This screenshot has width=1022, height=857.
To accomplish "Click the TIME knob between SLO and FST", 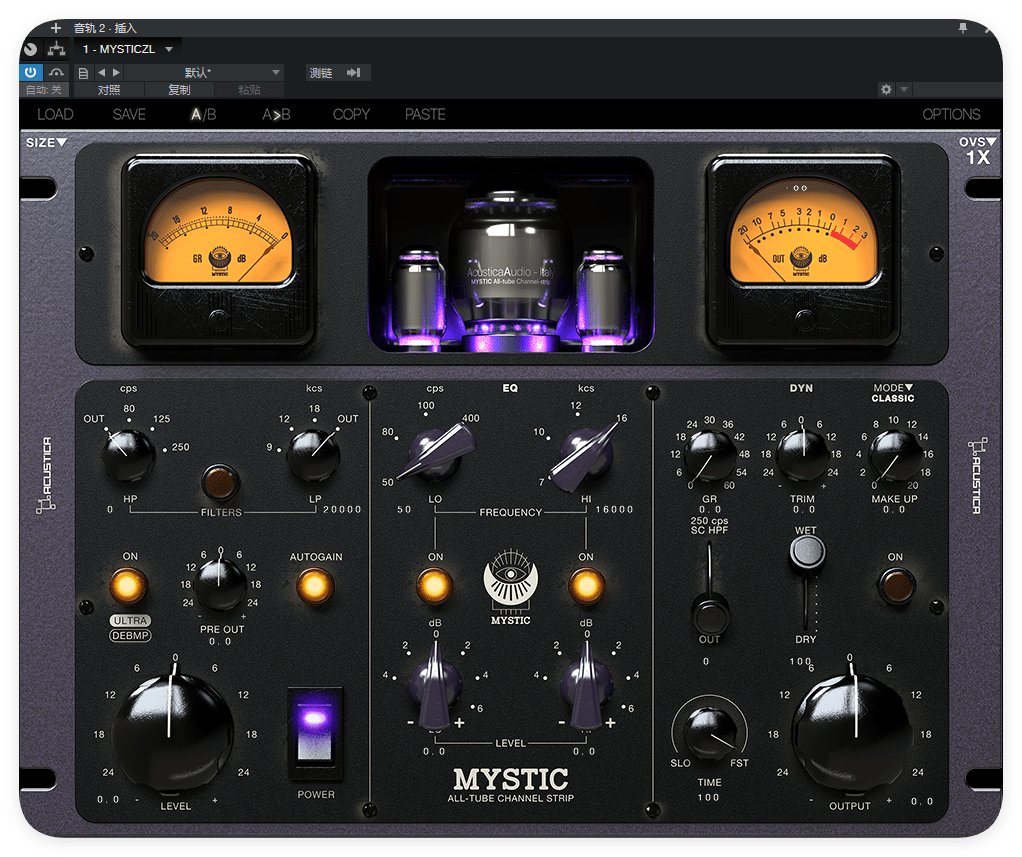I will (710, 733).
